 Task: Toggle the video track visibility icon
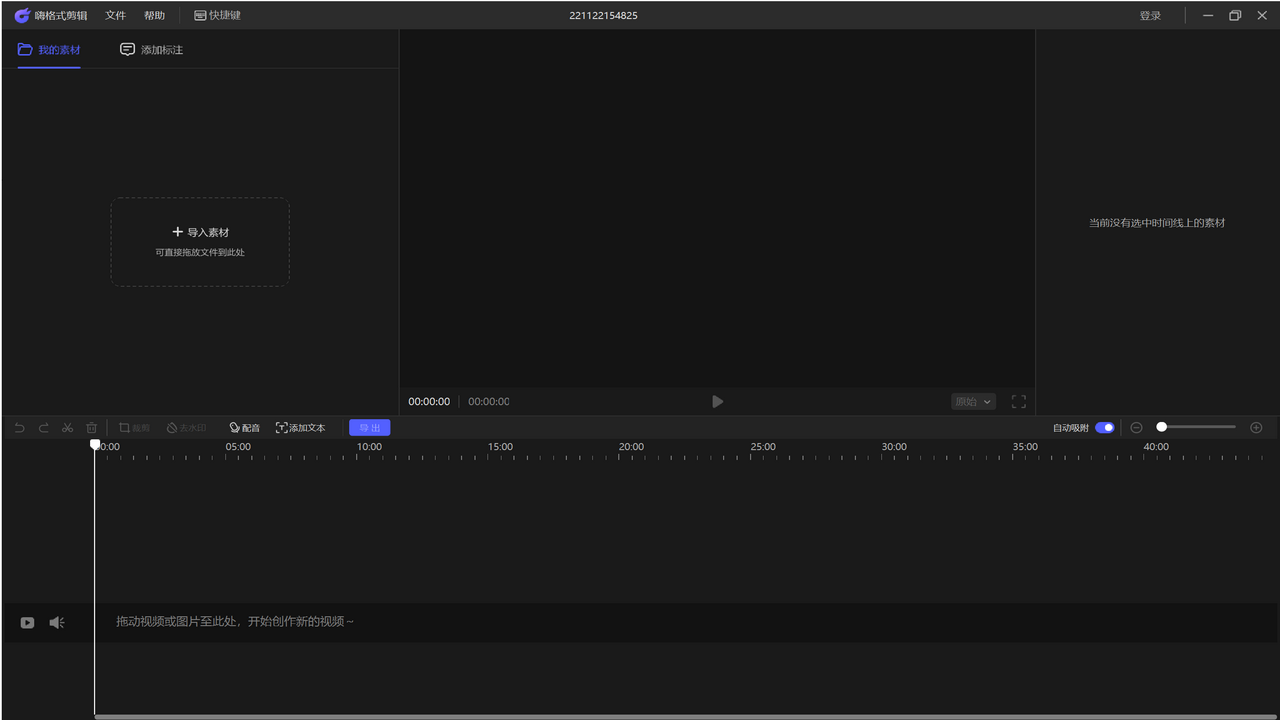(x=27, y=623)
